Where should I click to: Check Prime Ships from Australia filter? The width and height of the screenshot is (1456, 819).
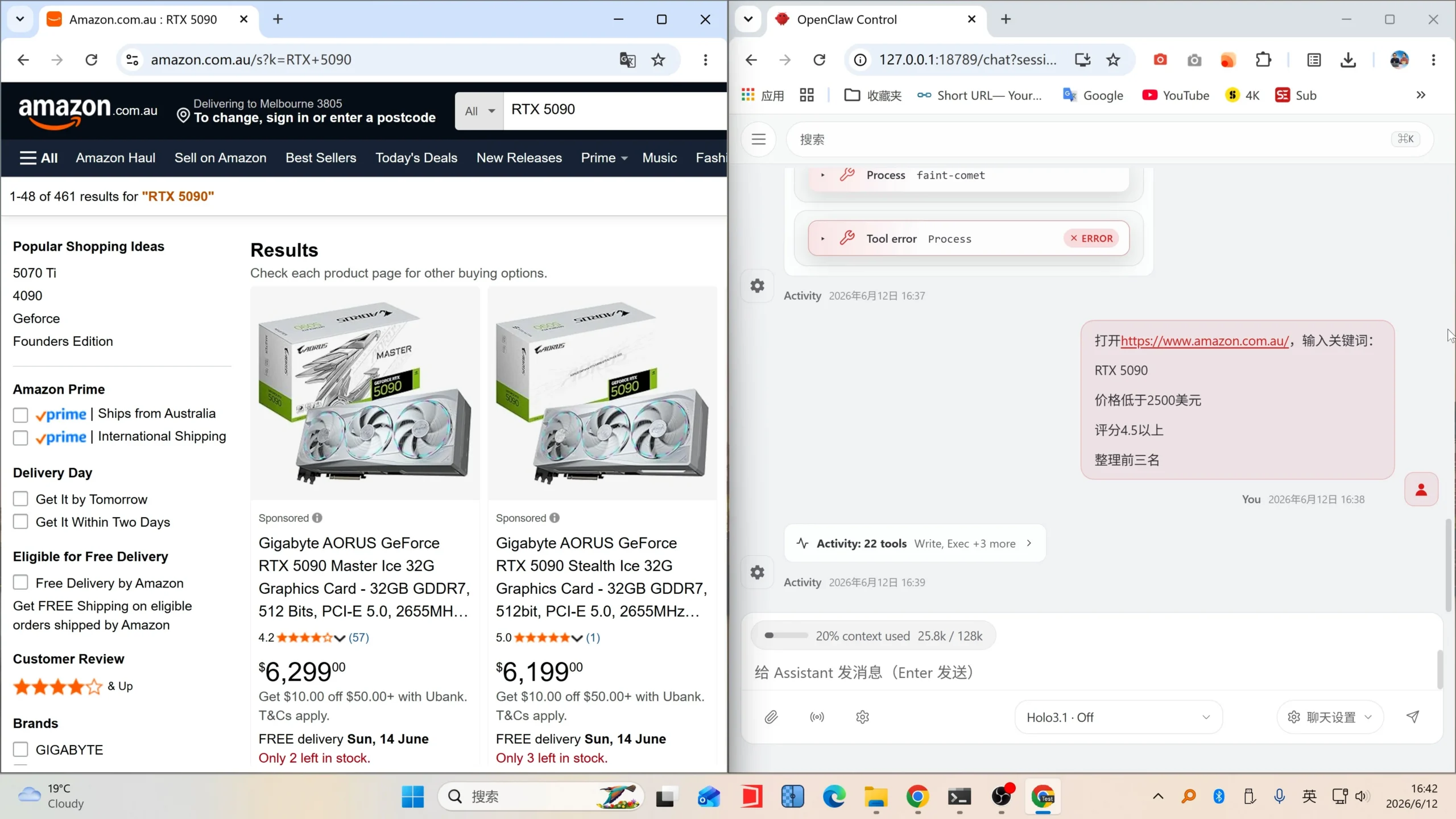[x=20, y=415]
